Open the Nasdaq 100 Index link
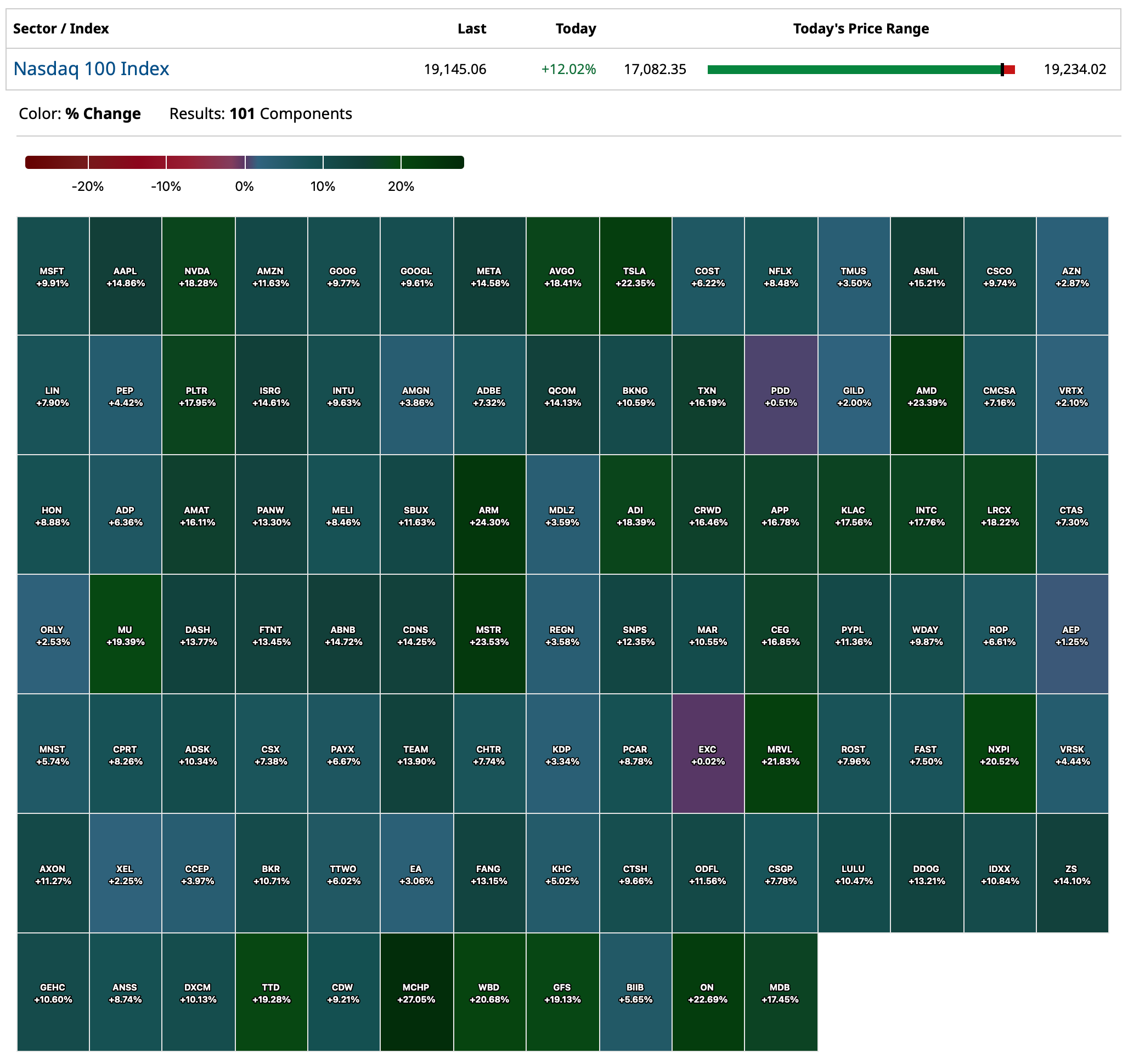This screenshot has width=1128, height=1064. (91, 69)
